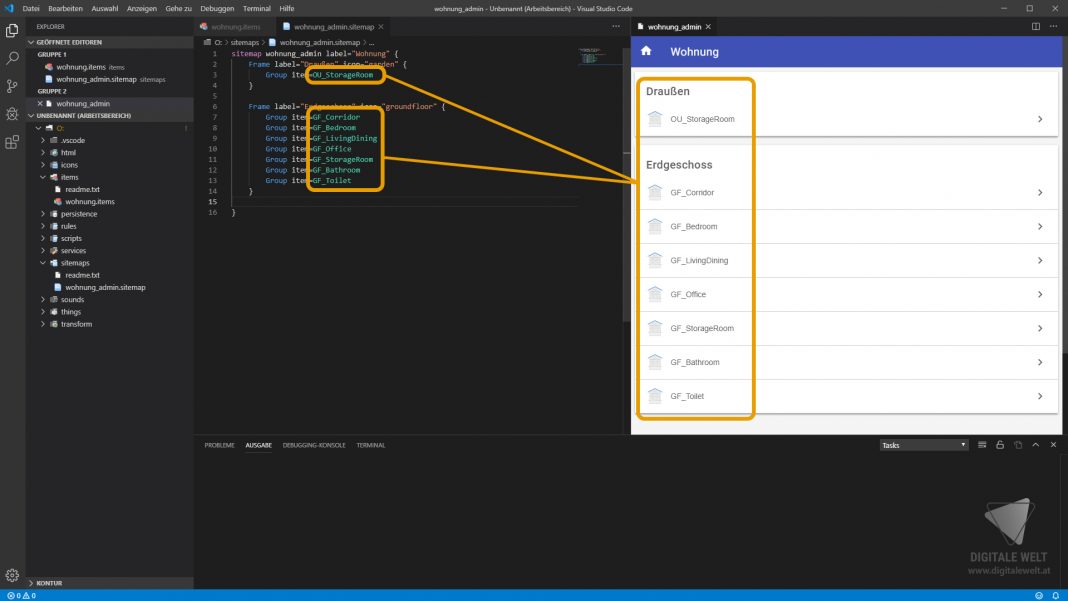Open the Extensions view

coord(12,142)
